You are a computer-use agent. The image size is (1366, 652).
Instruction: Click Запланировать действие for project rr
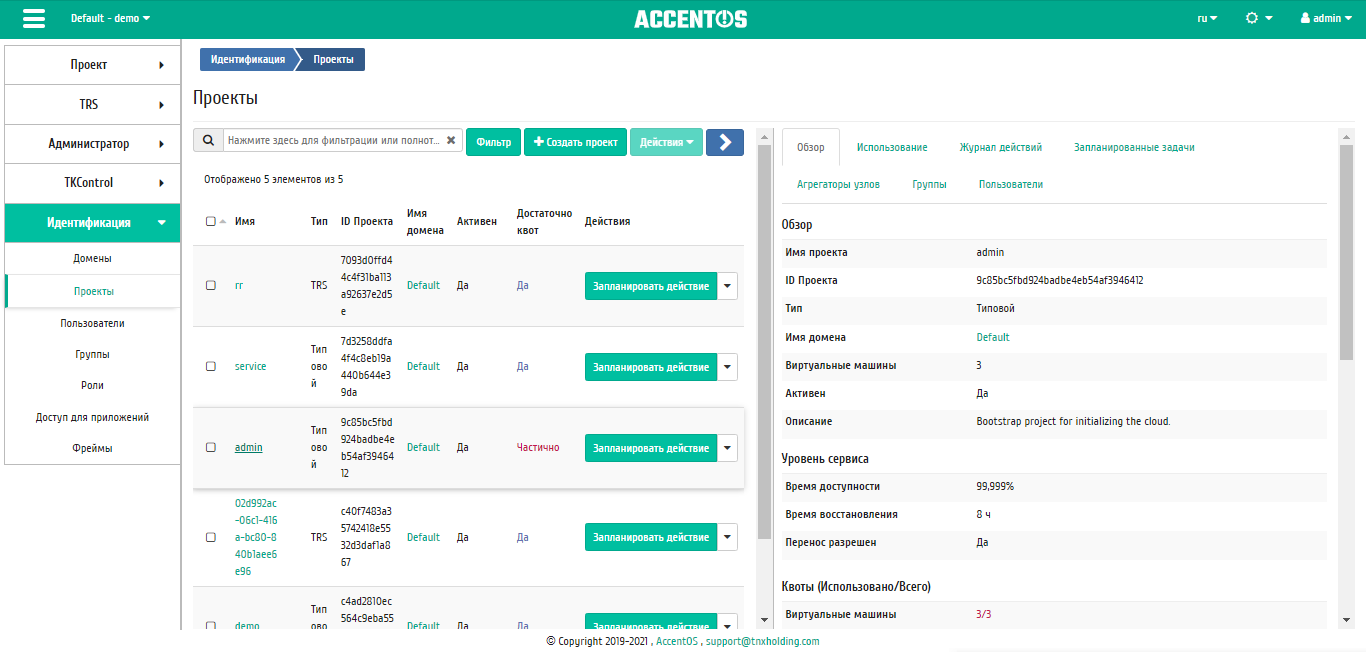(651, 286)
